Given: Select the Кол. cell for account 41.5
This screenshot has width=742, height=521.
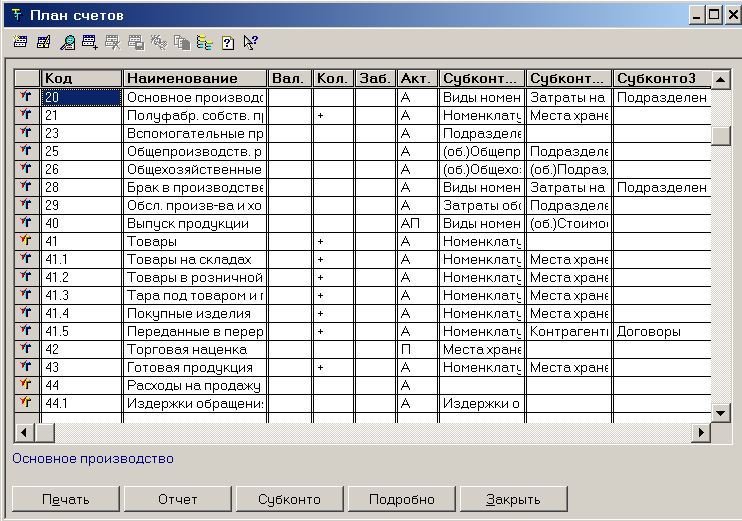Looking at the screenshot, I should (x=333, y=331).
